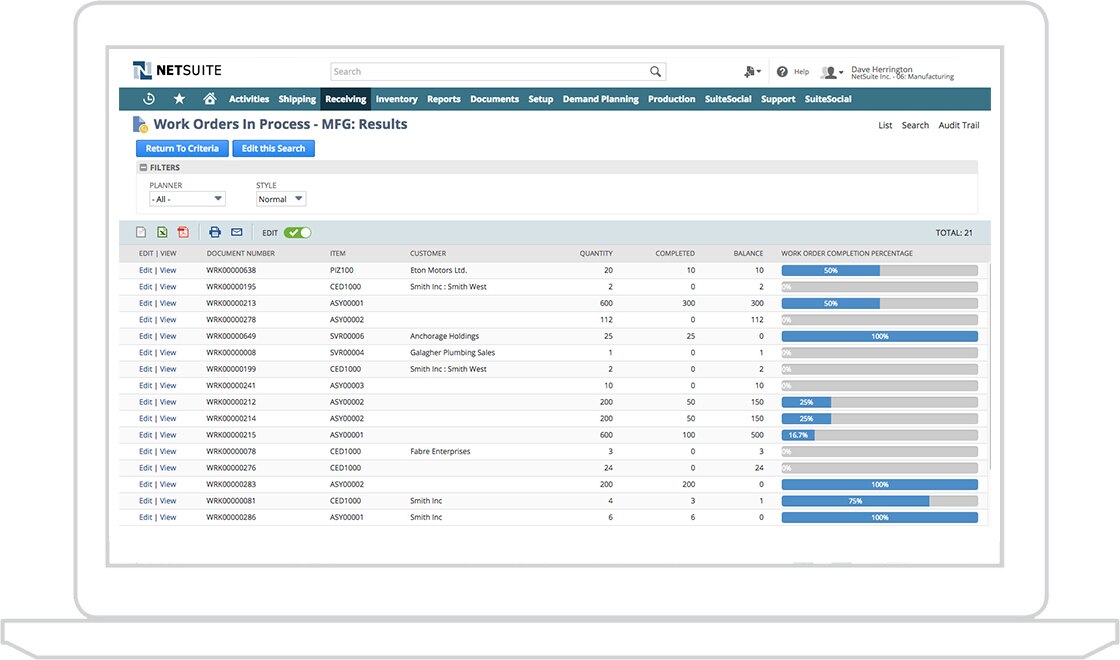
Task: Click the Help question mark icon
Action: click(782, 72)
